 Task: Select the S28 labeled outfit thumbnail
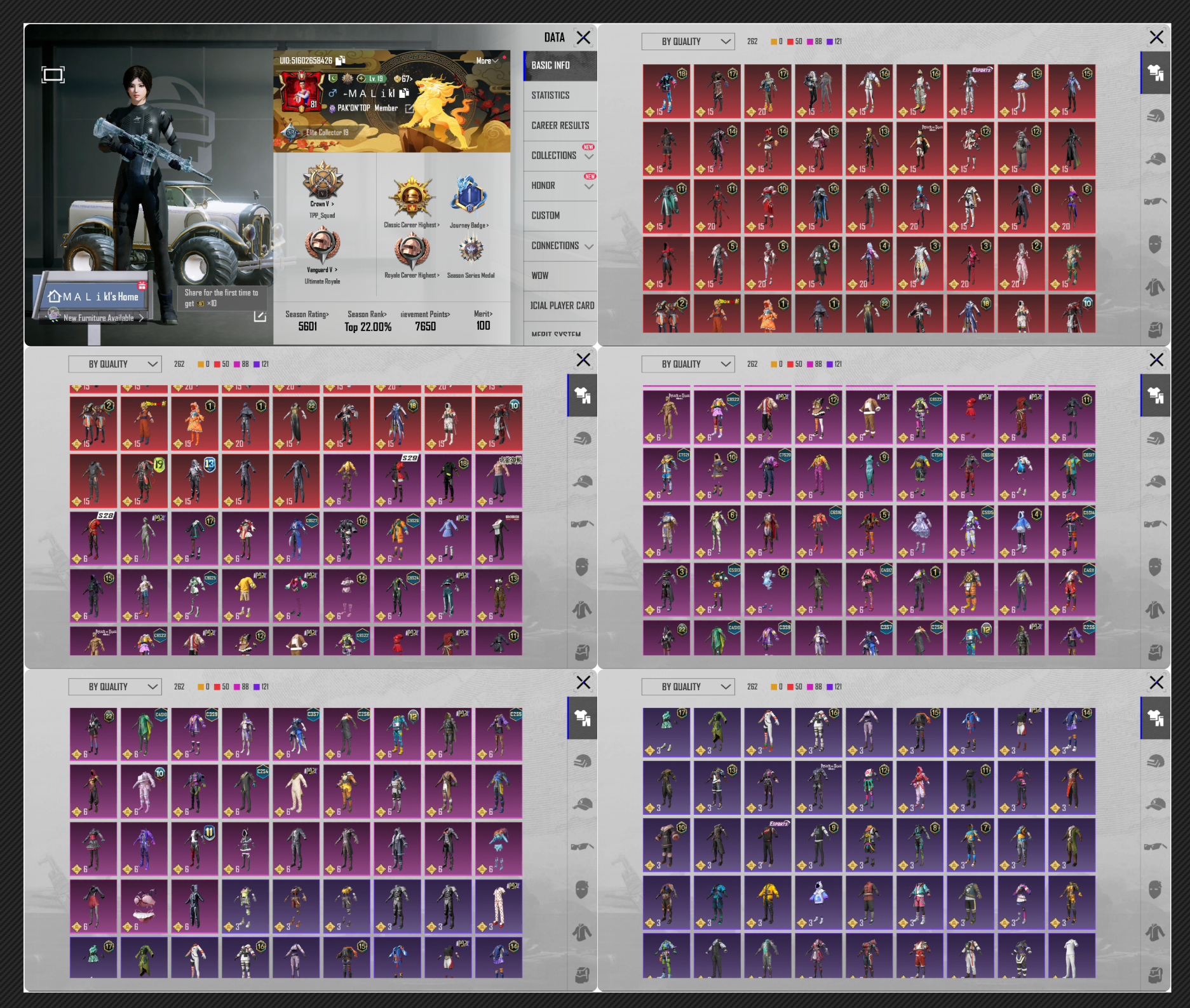[93, 538]
